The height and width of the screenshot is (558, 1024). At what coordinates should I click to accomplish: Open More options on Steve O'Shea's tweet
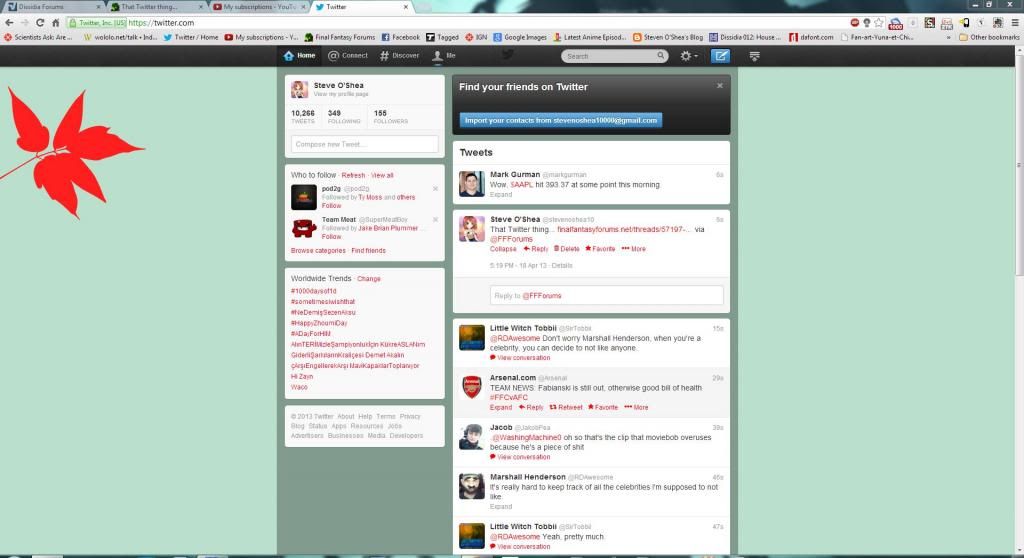click(x=633, y=249)
